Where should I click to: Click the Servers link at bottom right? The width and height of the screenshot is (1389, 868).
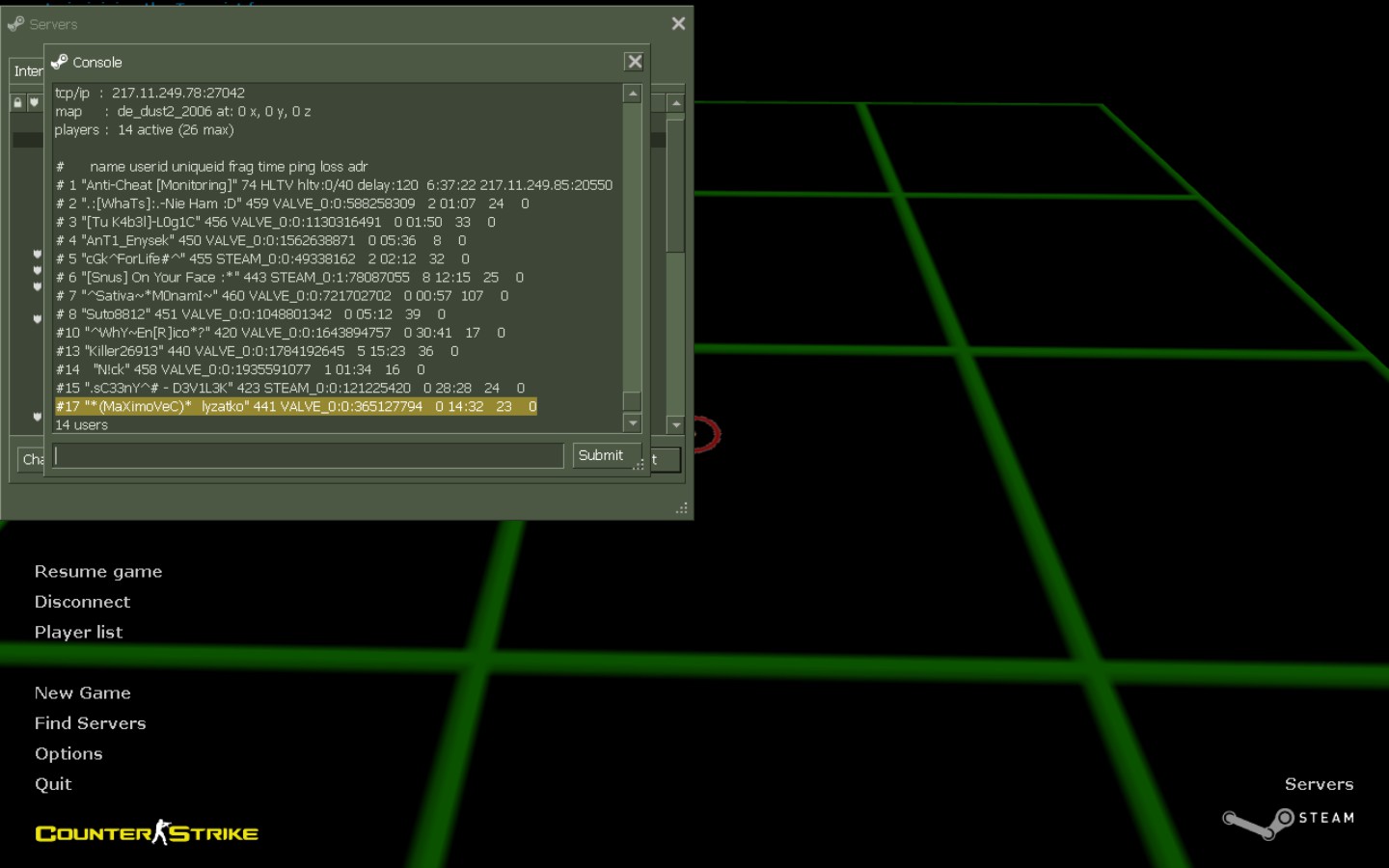coord(1319,784)
